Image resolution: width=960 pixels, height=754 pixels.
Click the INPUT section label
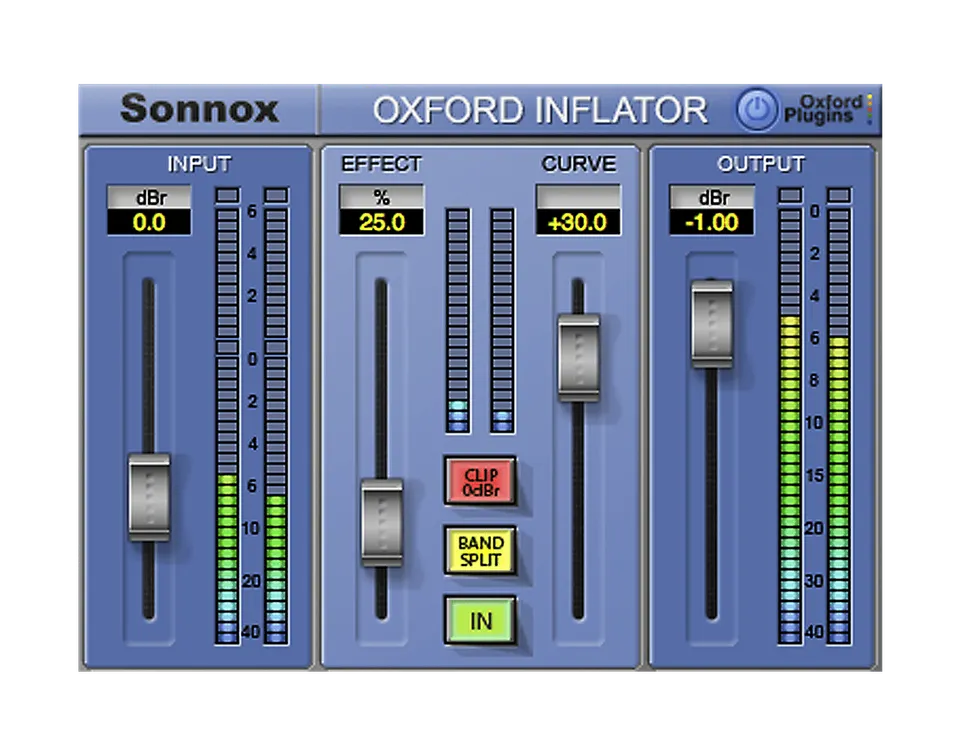tap(200, 164)
